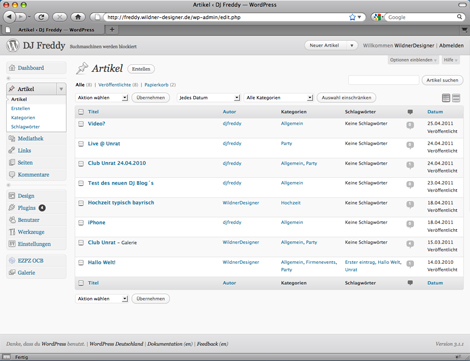Click the Links chain icon

(12, 150)
